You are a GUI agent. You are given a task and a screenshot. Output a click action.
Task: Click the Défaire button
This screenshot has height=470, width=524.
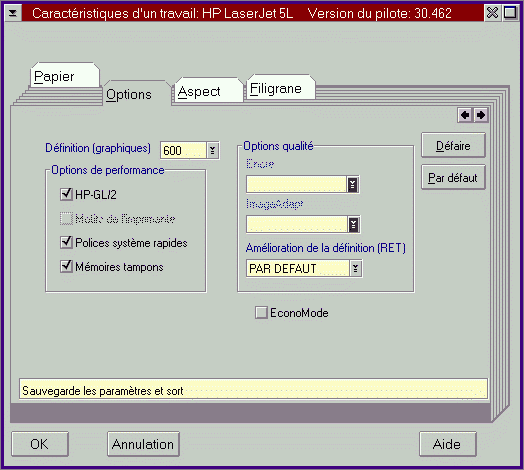(x=453, y=145)
